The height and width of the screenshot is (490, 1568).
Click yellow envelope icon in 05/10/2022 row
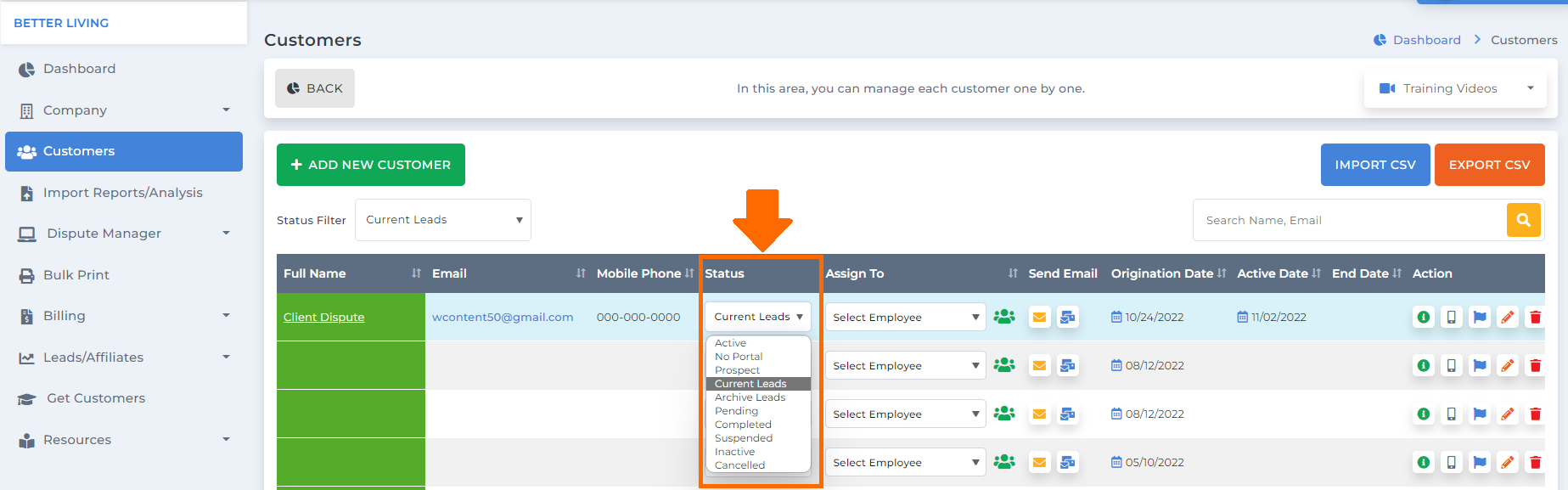pos(1039,462)
